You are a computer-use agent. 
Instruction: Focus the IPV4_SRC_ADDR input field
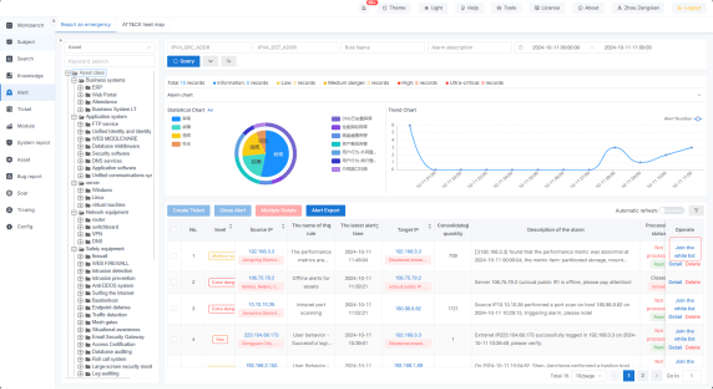click(209, 47)
